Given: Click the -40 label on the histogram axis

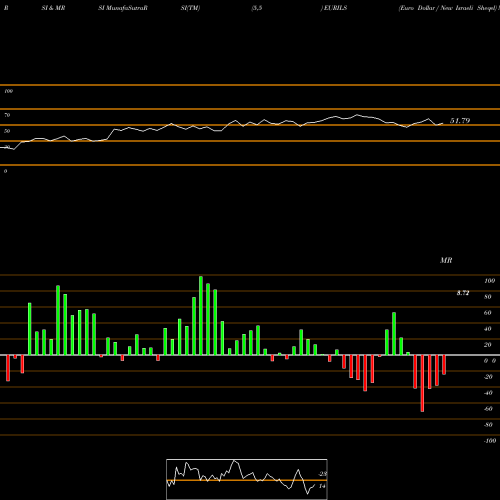Looking at the screenshot, I should 488,393.
